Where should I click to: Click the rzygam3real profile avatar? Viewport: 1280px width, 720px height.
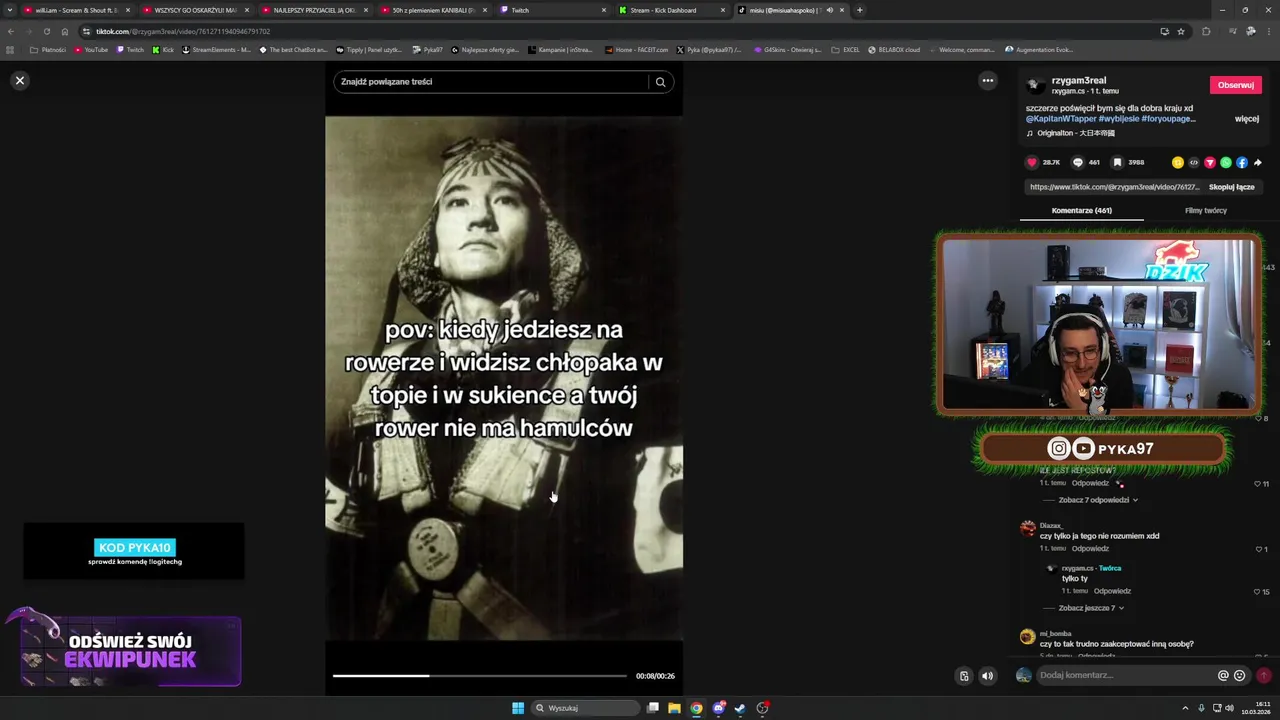(1036, 85)
